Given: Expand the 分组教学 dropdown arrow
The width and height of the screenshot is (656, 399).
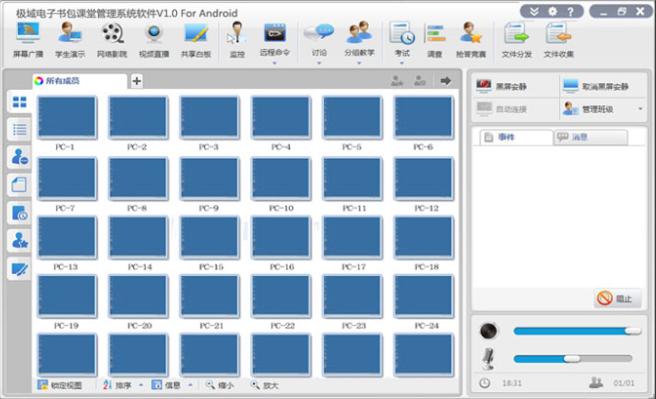Looking at the screenshot, I should [359, 63].
